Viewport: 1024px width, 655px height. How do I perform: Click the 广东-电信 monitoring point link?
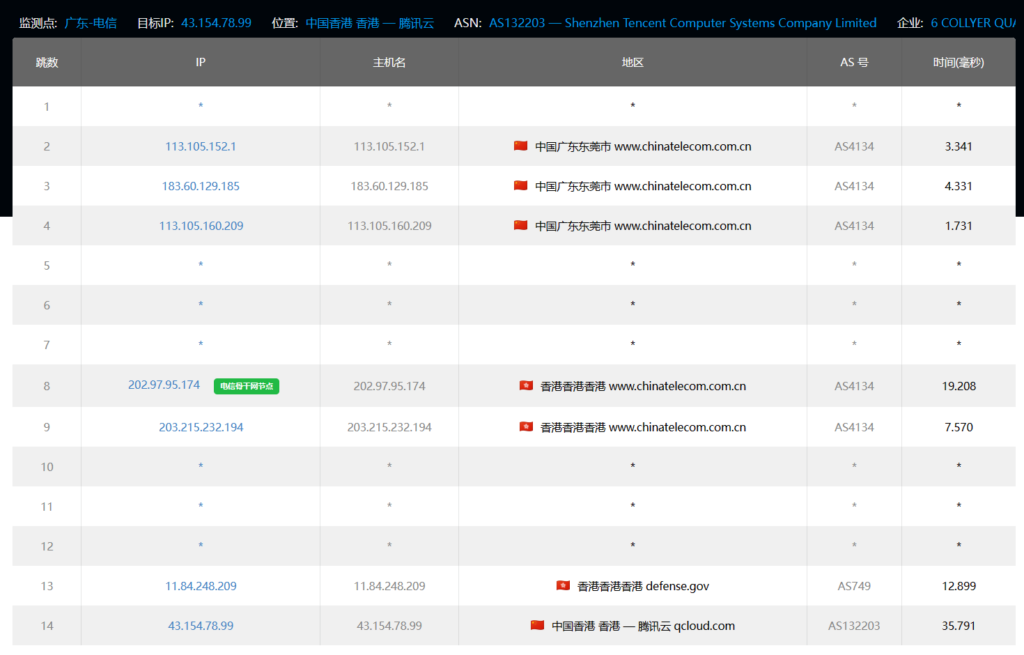(90, 23)
